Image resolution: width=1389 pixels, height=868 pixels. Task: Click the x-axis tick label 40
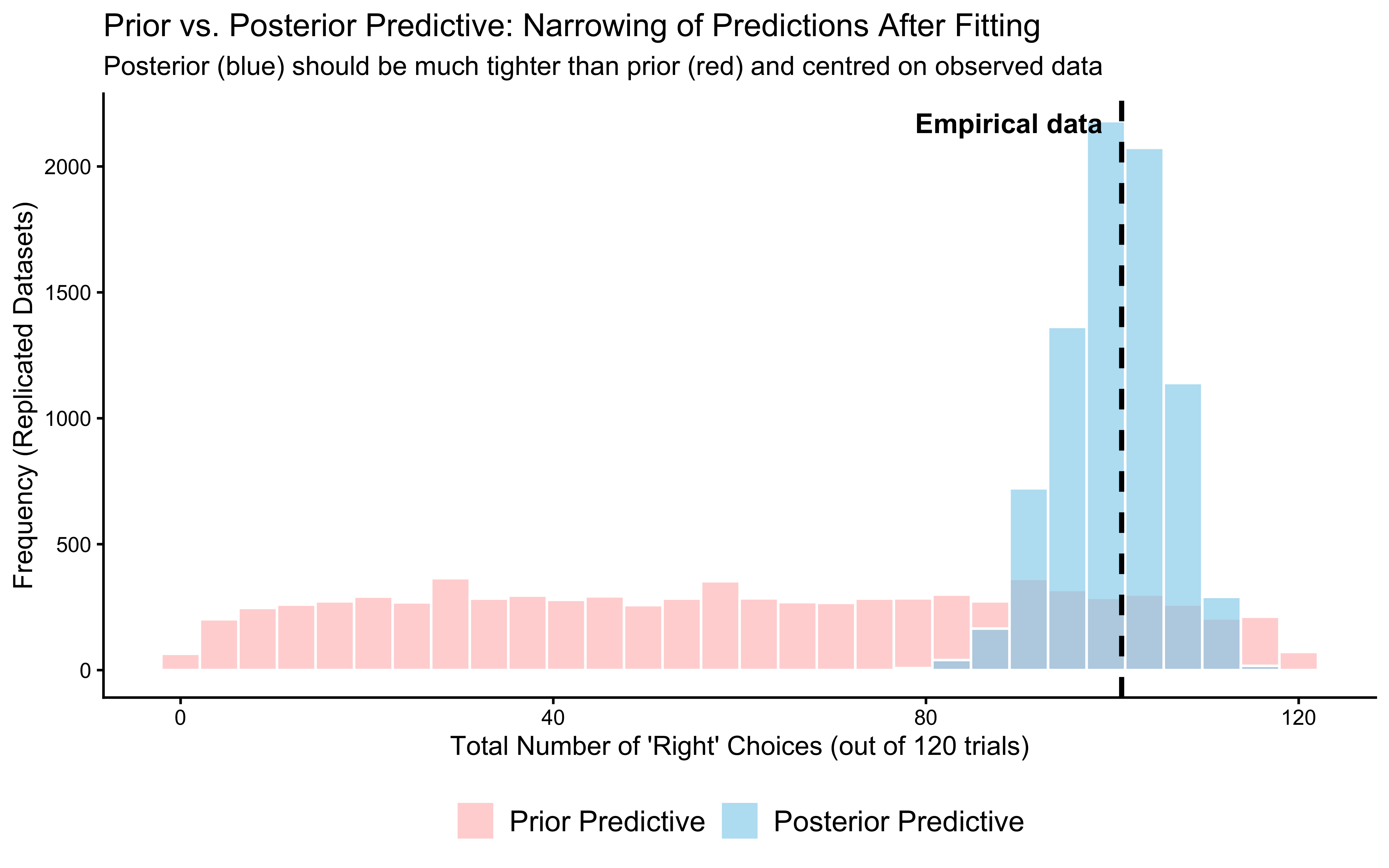[x=553, y=719]
